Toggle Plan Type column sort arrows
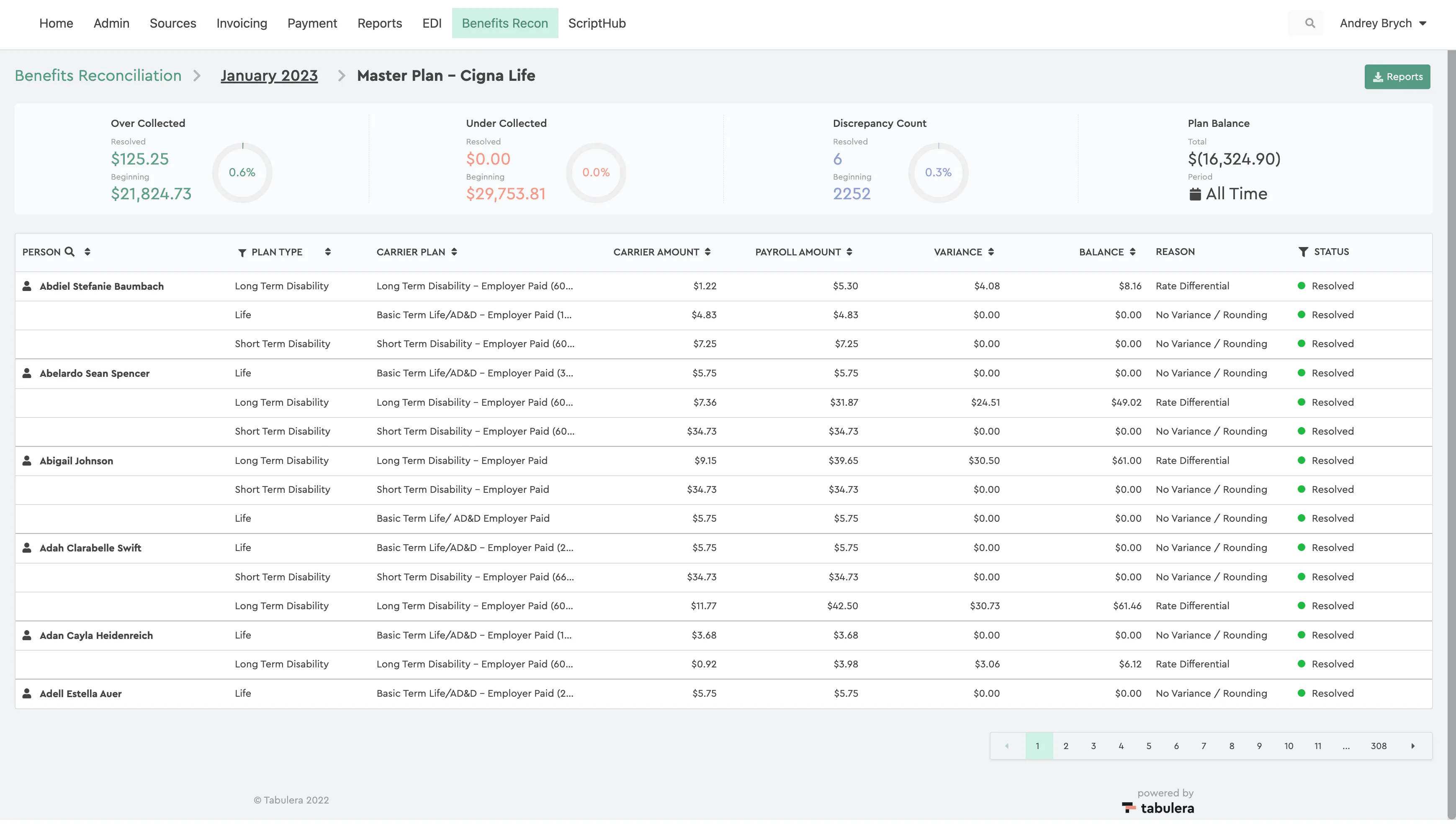This screenshot has width=1456, height=824. coord(327,252)
